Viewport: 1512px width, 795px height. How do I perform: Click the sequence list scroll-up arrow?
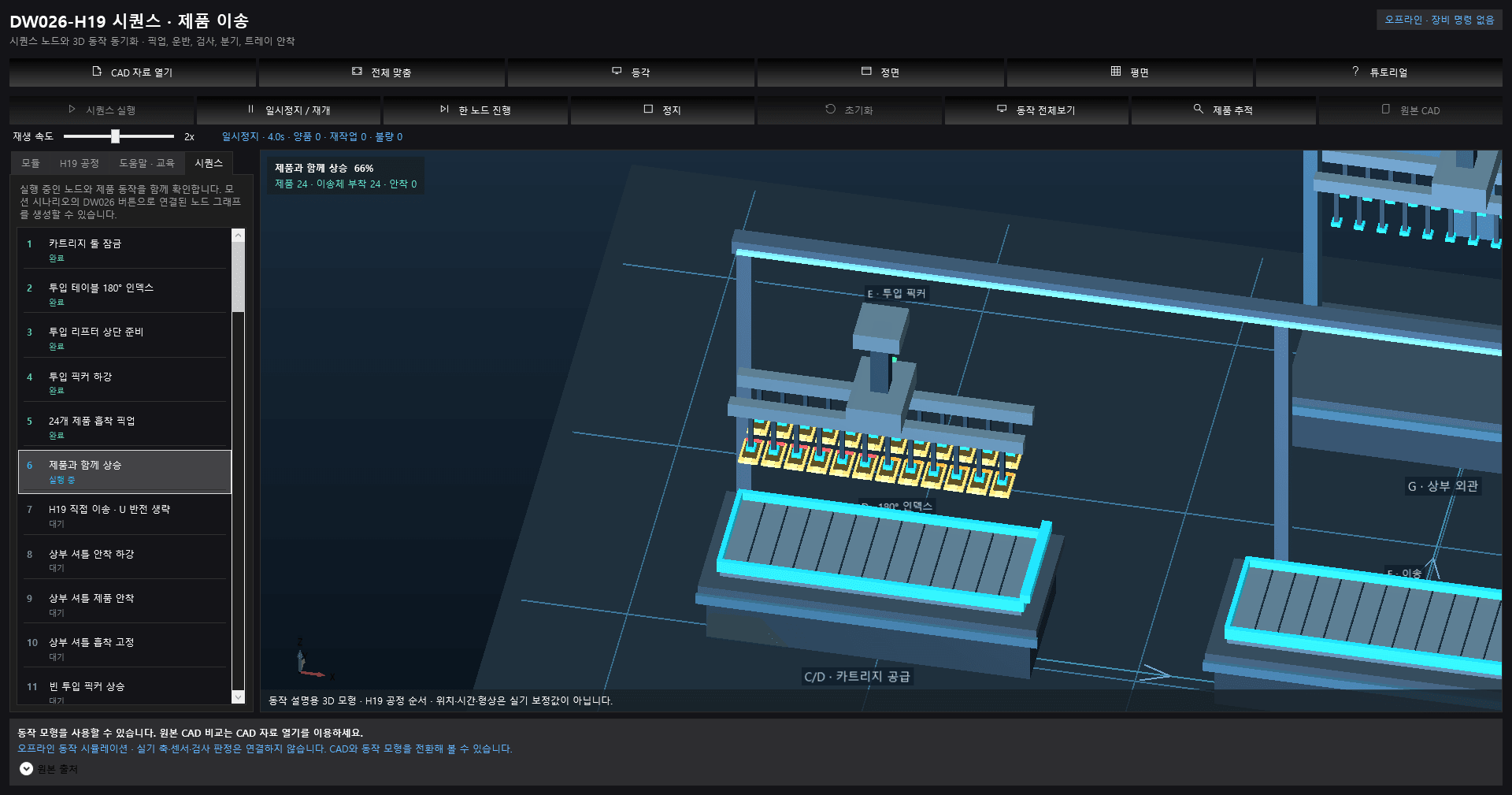pos(239,236)
